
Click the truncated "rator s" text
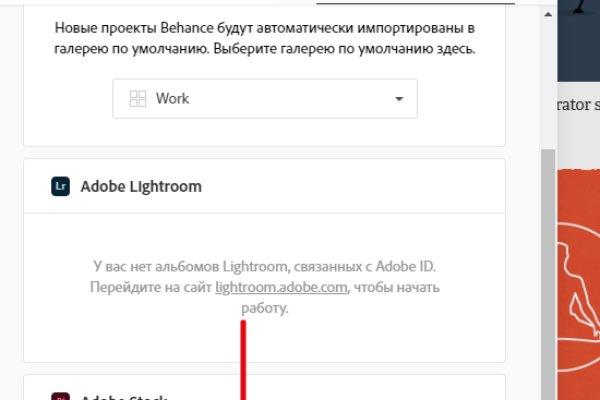tap(578, 102)
